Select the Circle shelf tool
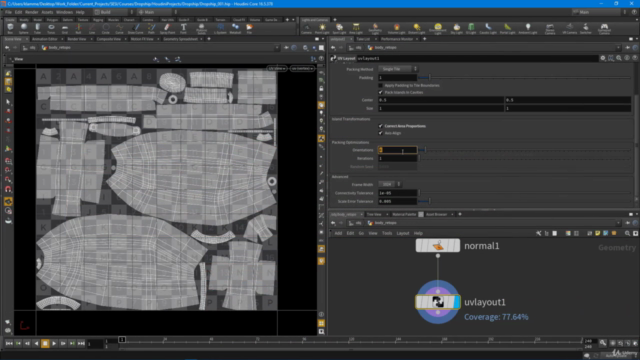The height and width of the screenshot is (360, 640). pyautogui.click(x=106, y=29)
